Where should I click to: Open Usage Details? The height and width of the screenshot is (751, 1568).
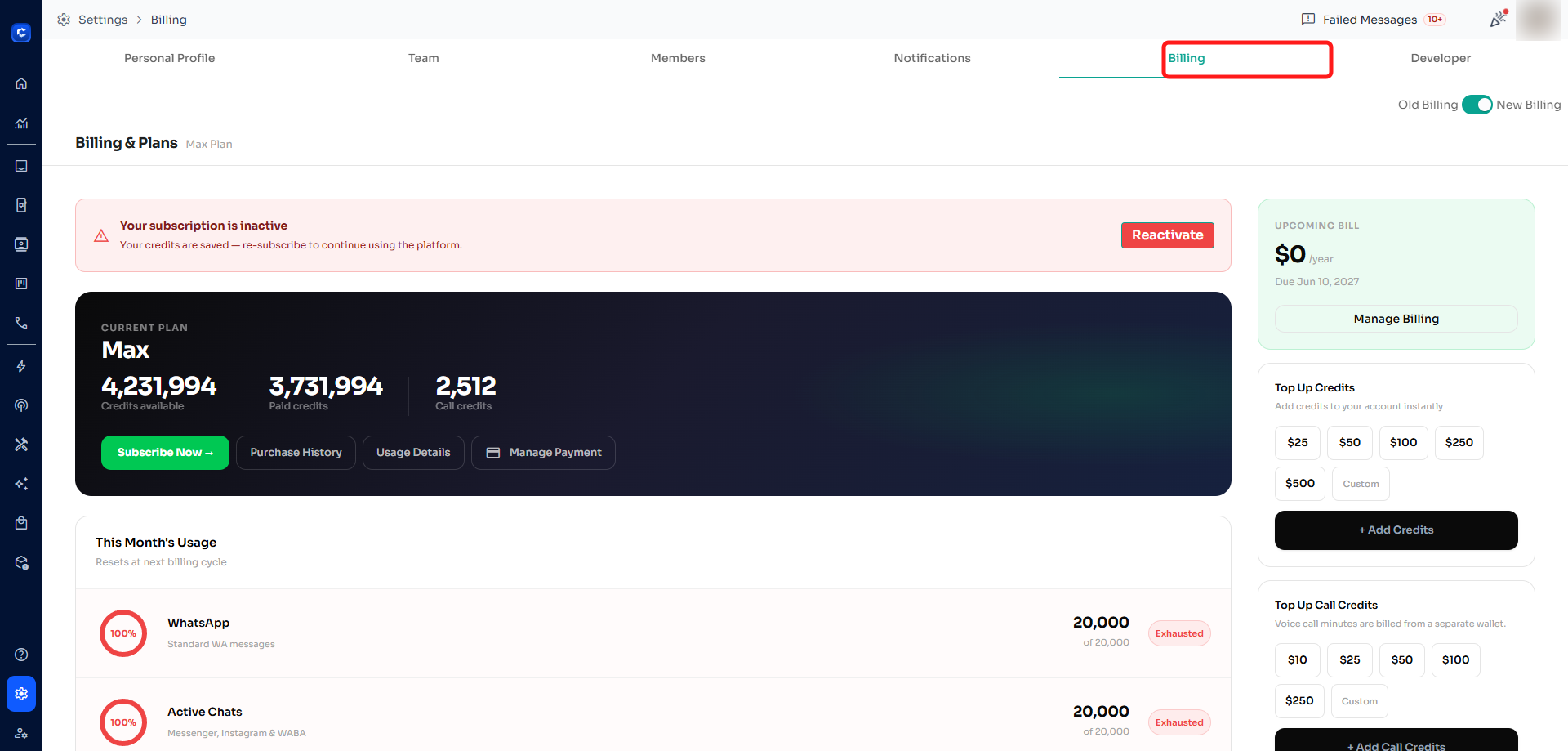point(413,453)
